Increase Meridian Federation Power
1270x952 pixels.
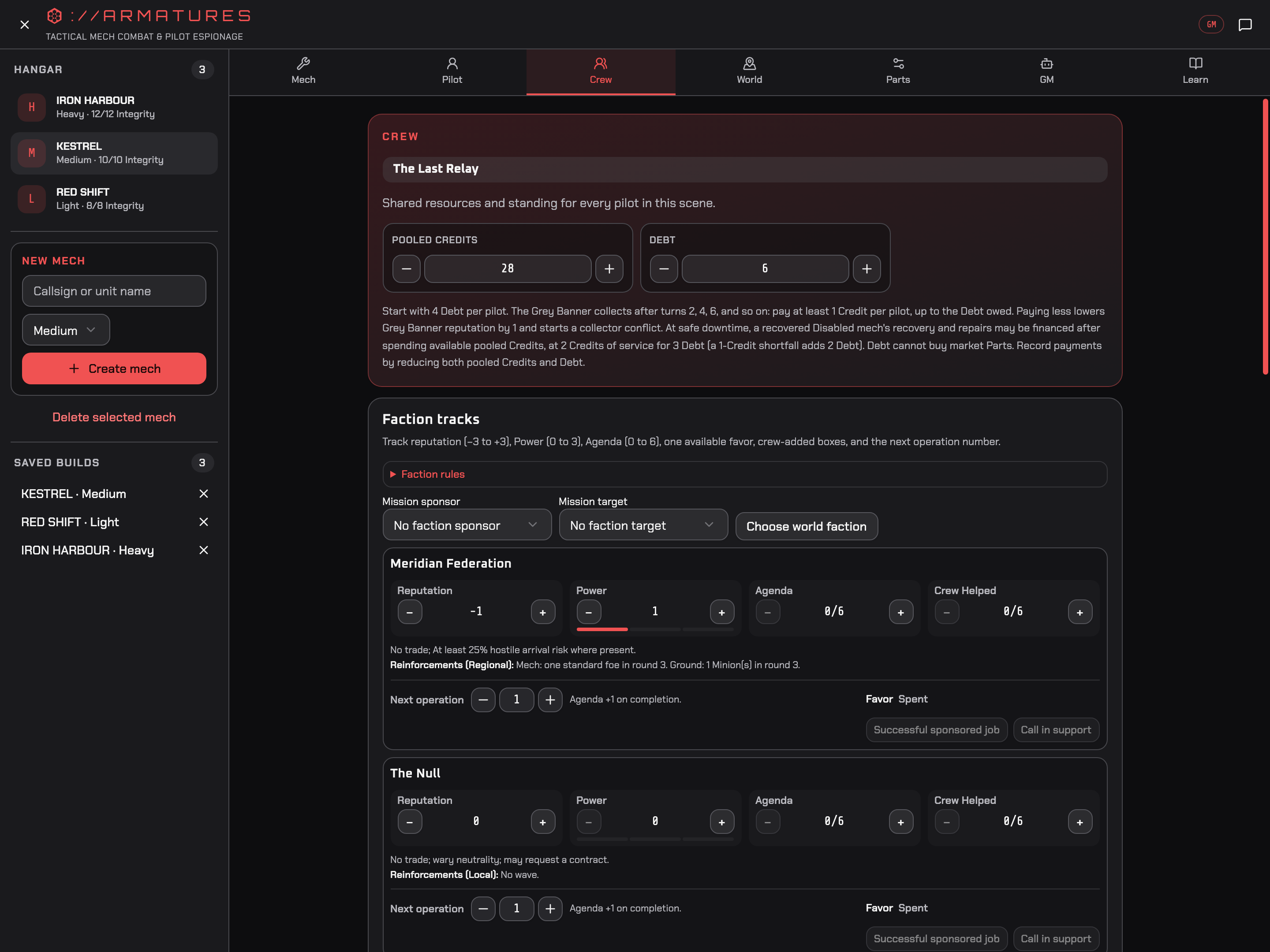722,612
